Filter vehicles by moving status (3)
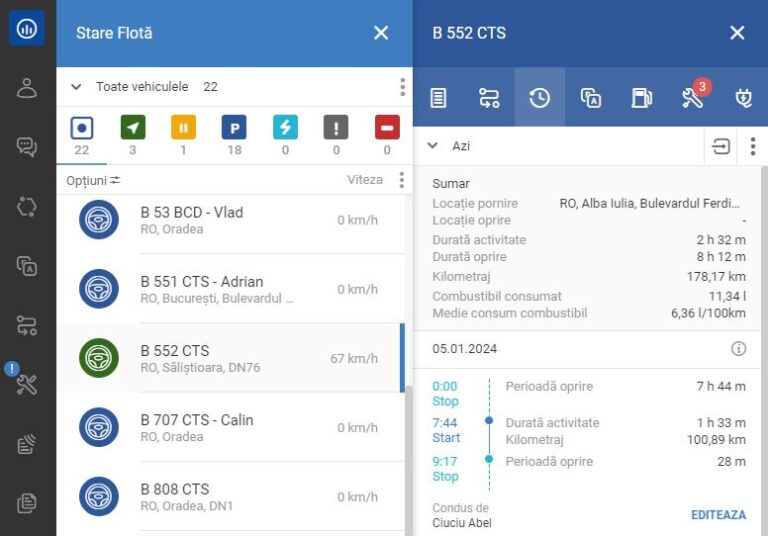Image resolution: width=768 pixels, height=536 pixels. click(x=132, y=128)
